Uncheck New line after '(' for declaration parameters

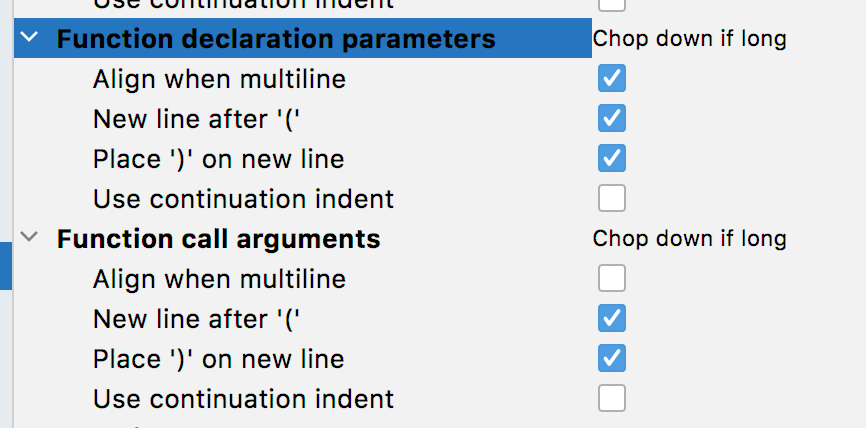click(x=611, y=119)
